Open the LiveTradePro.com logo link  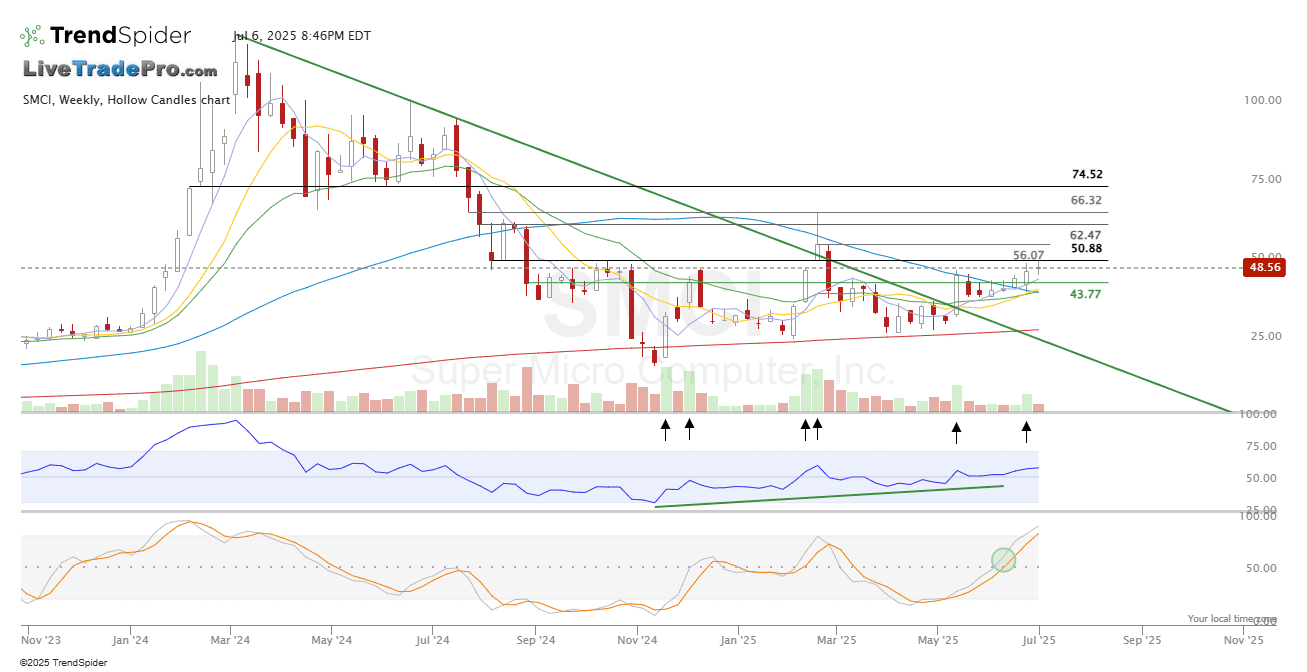[120, 70]
